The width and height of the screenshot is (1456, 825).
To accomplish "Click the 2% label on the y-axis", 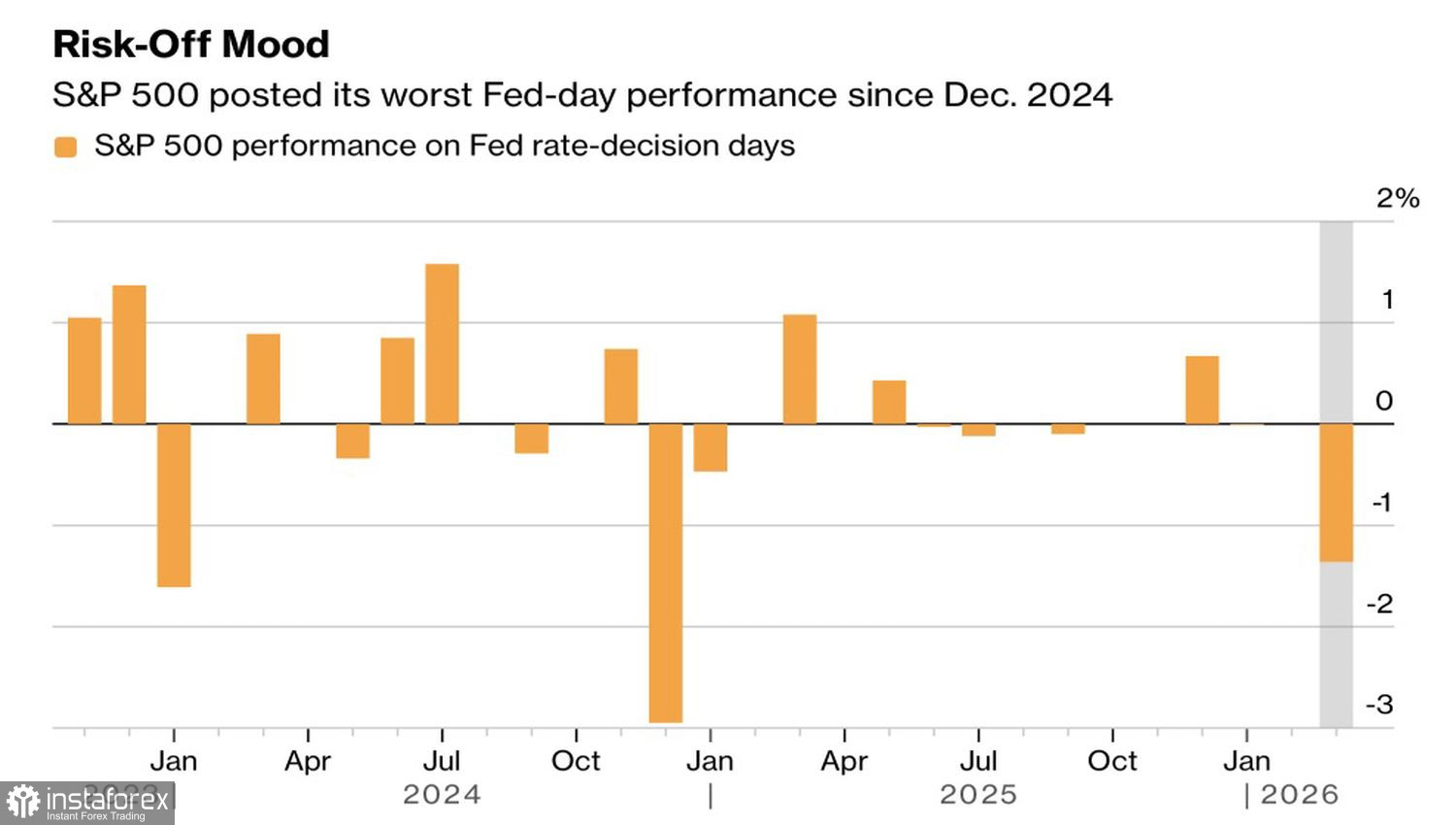I will click(1398, 199).
